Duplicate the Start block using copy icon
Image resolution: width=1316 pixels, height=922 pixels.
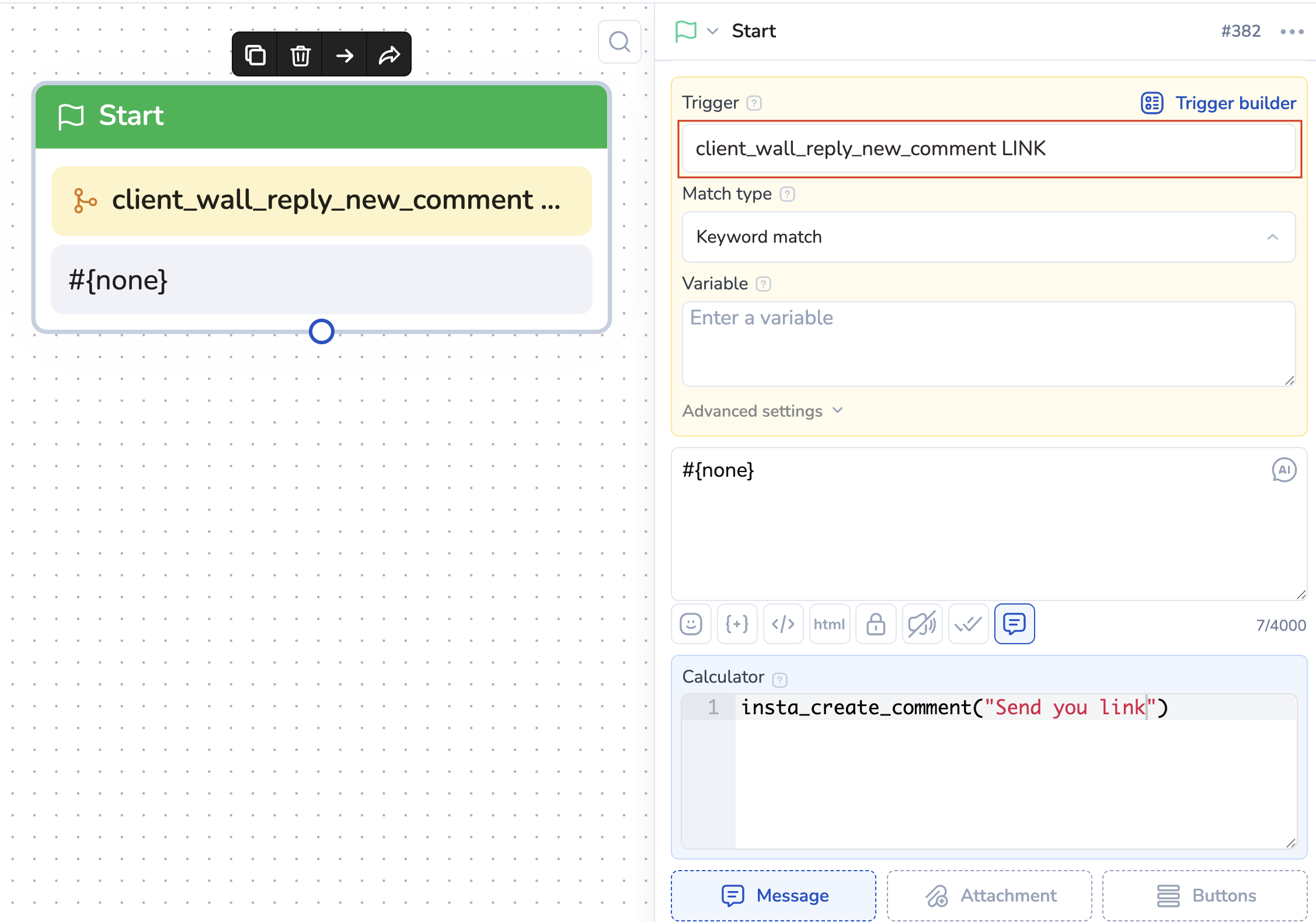click(255, 55)
